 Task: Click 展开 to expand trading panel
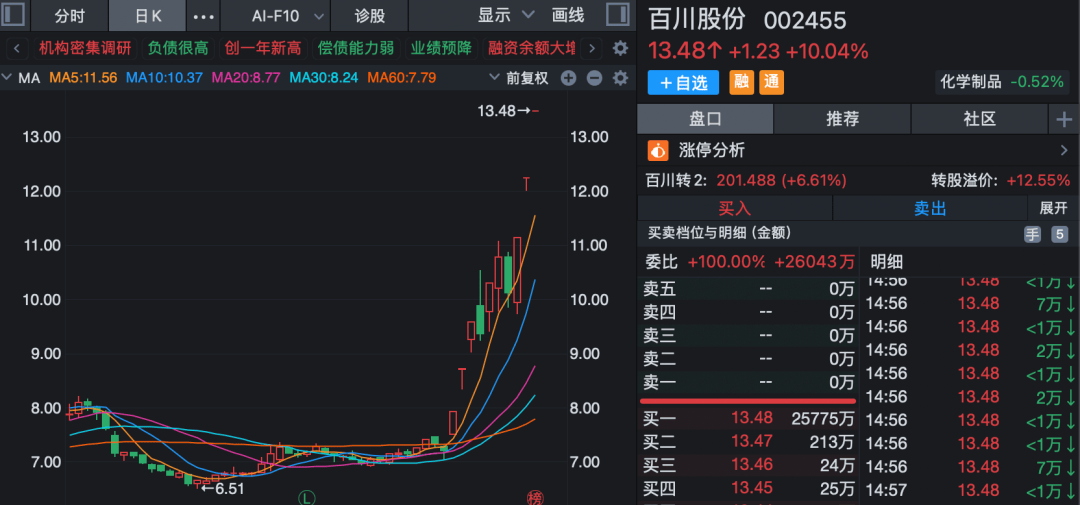click(x=1052, y=208)
